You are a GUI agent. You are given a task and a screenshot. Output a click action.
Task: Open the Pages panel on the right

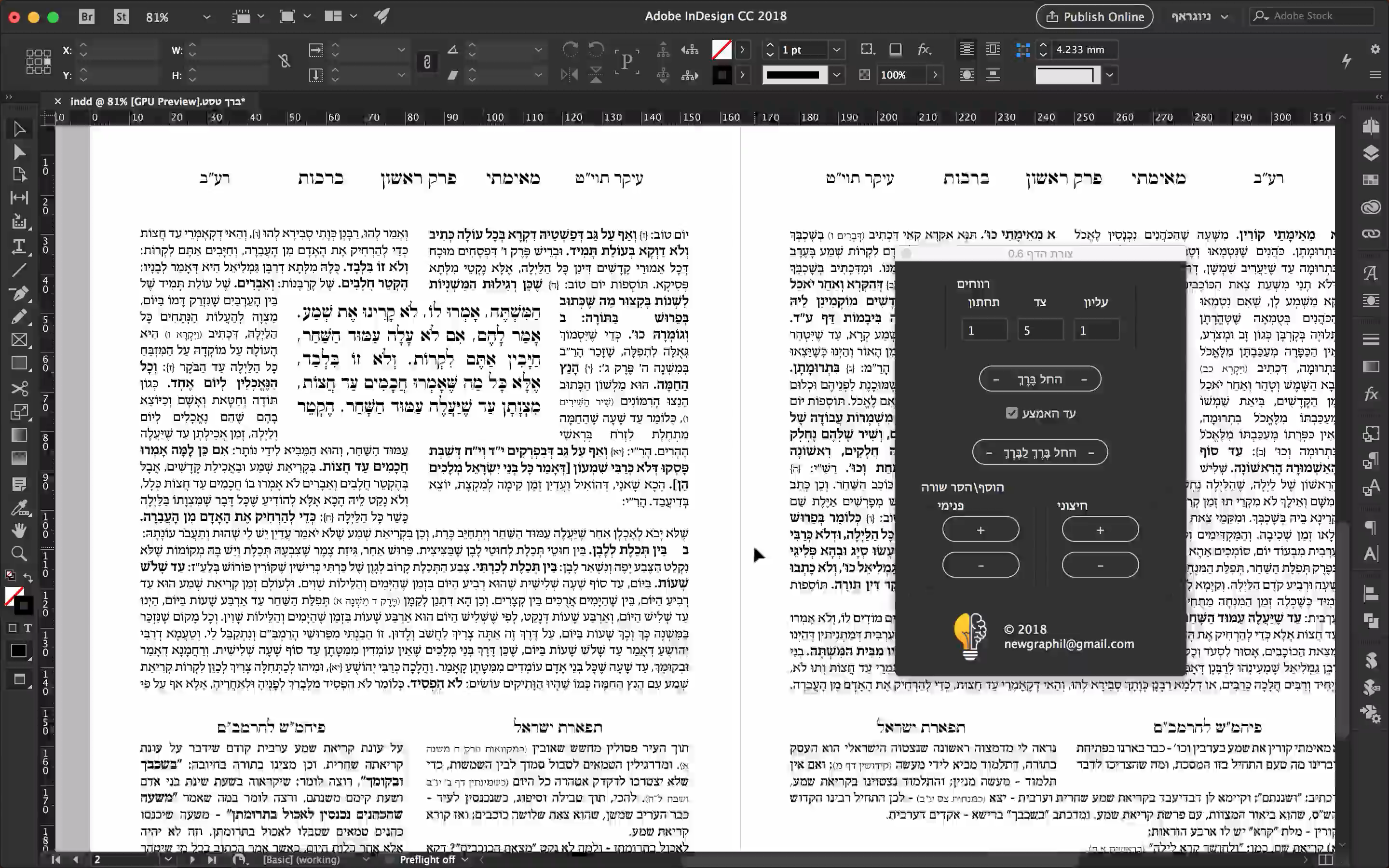point(1372,125)
